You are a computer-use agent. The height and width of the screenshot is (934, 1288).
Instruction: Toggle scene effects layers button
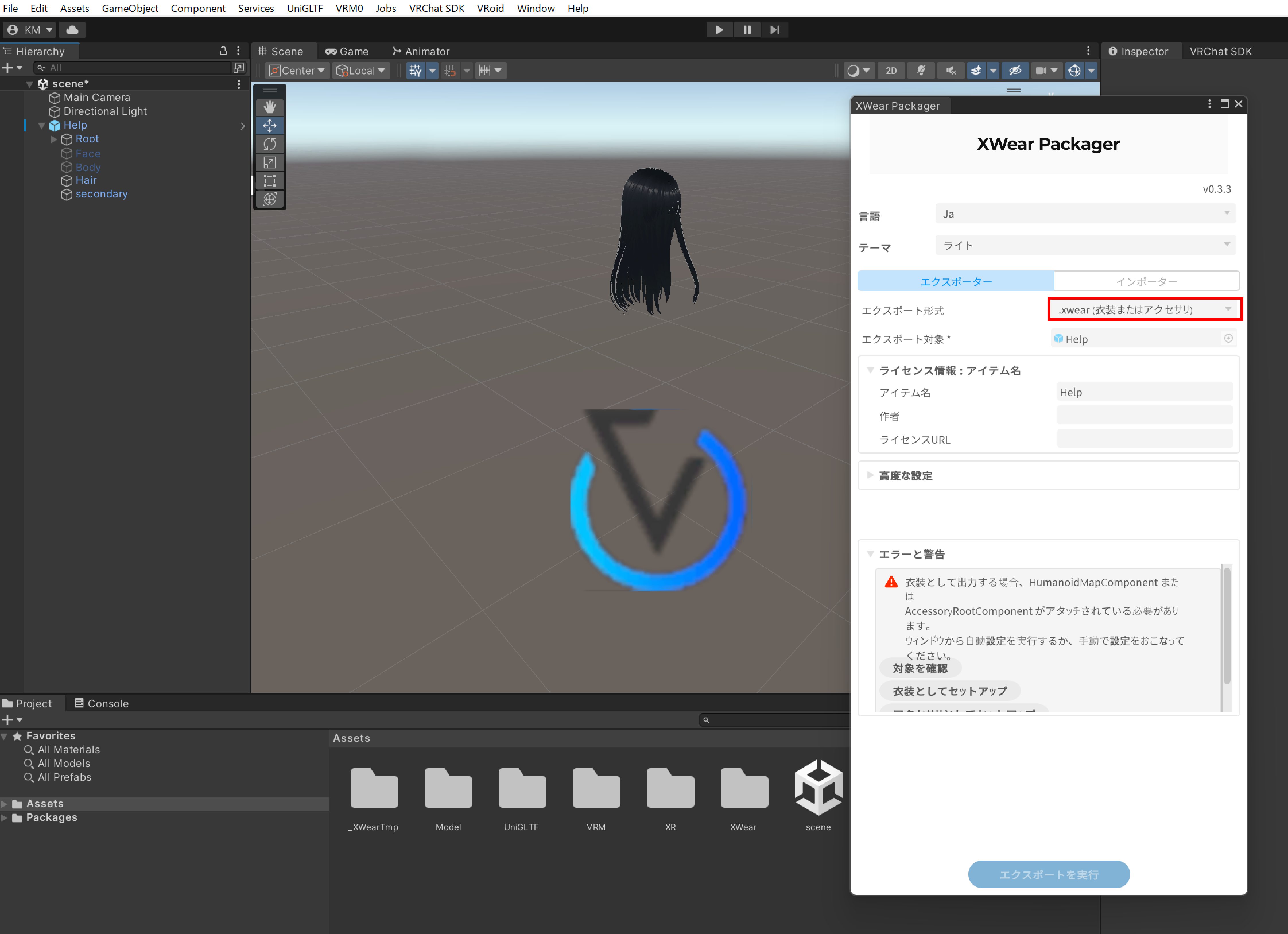coord(976,70)
